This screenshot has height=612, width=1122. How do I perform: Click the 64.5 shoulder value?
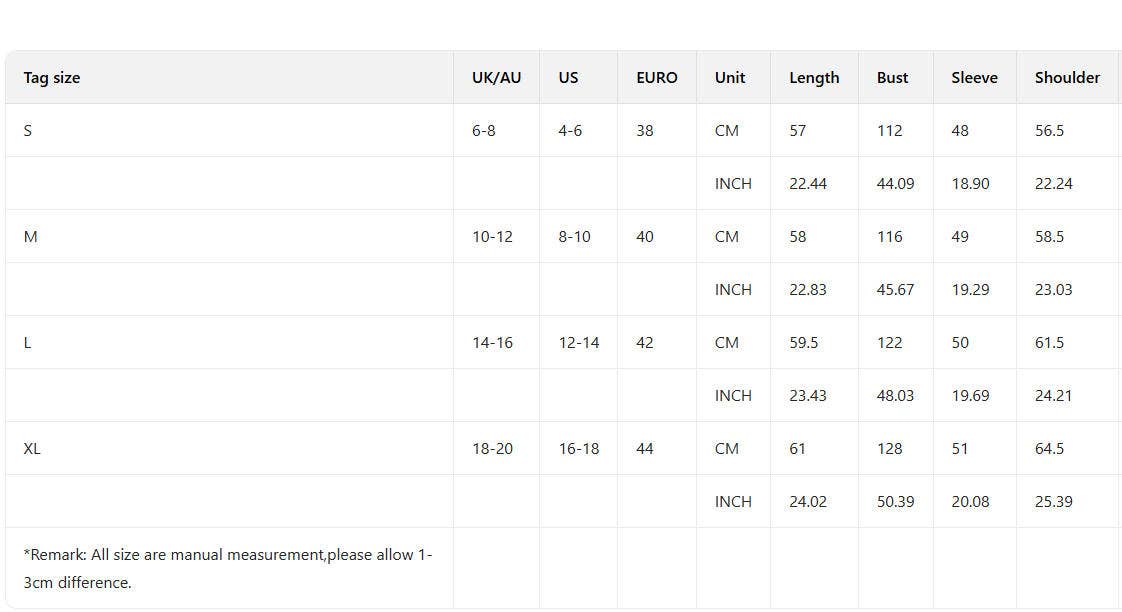click(1049, 449)
